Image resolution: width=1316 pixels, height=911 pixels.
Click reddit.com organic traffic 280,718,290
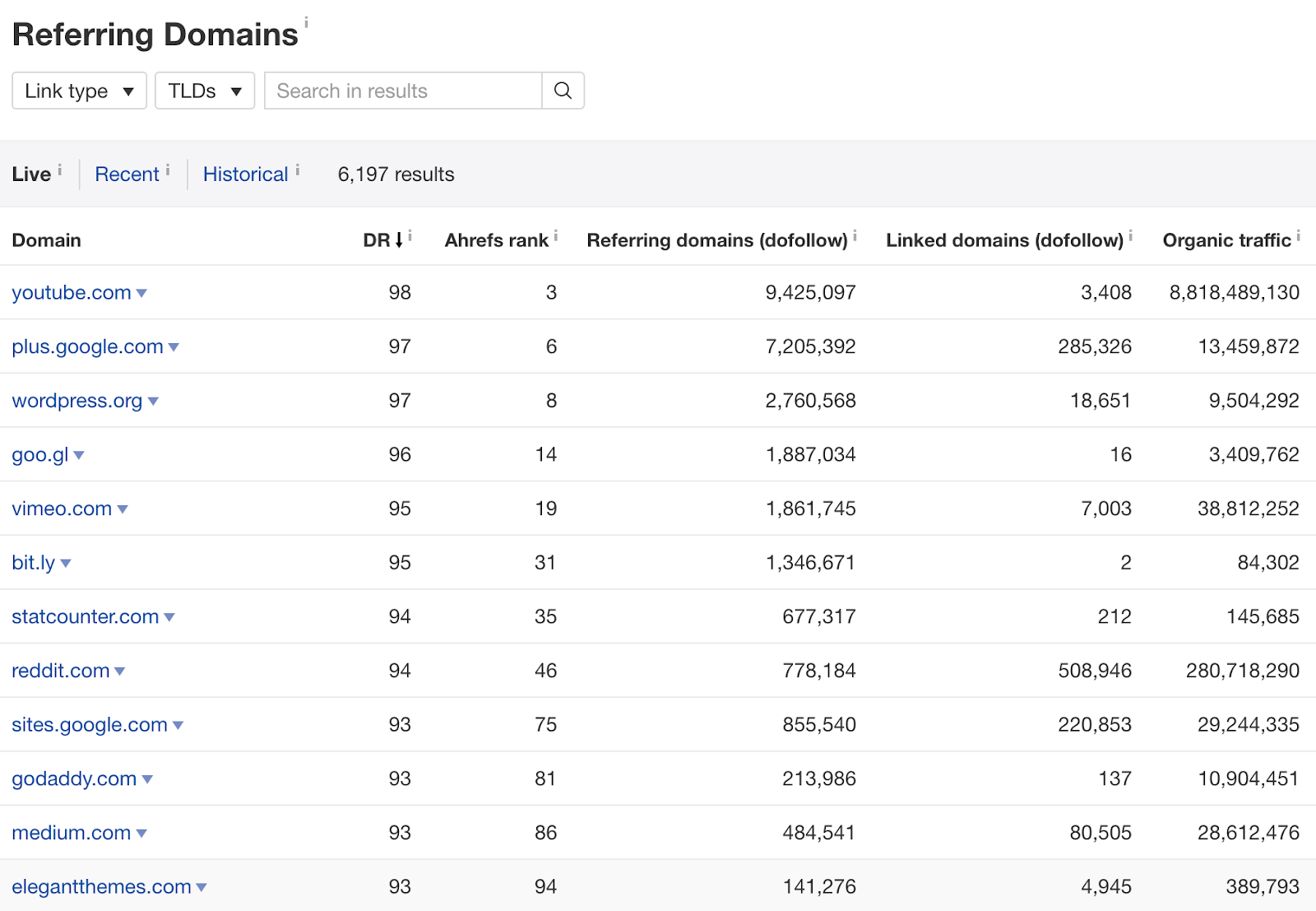point(1243,671)
